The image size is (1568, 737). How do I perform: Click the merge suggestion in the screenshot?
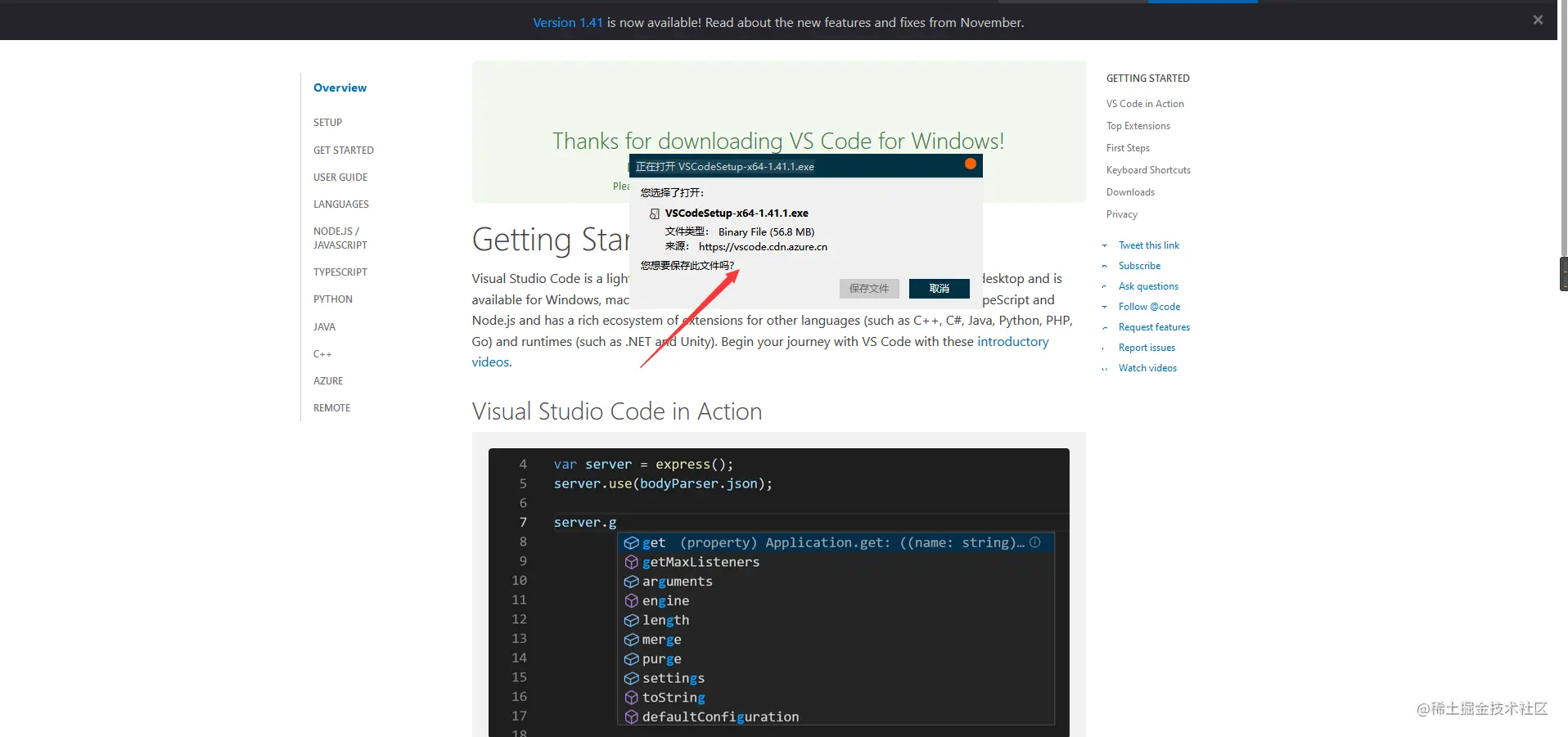pyautogui.click(x=661, y=640)
